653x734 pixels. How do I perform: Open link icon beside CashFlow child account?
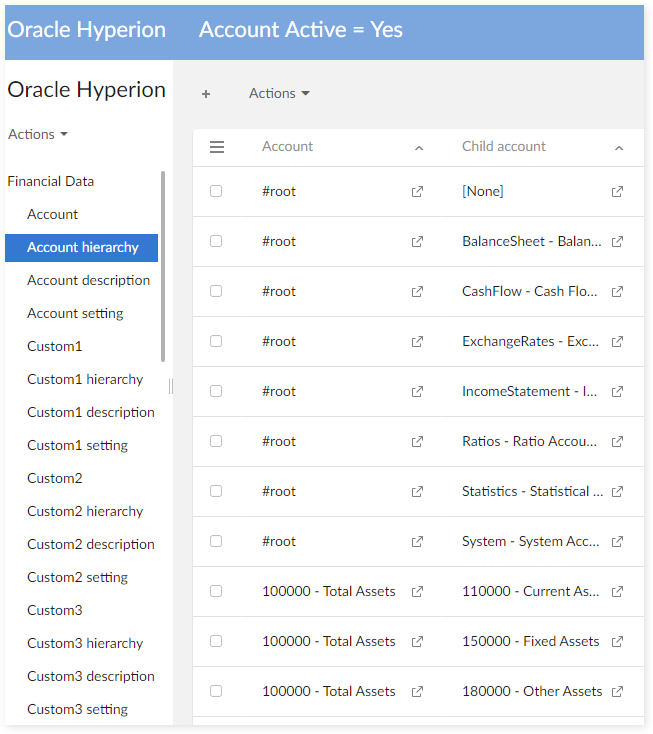click(618, 291)
